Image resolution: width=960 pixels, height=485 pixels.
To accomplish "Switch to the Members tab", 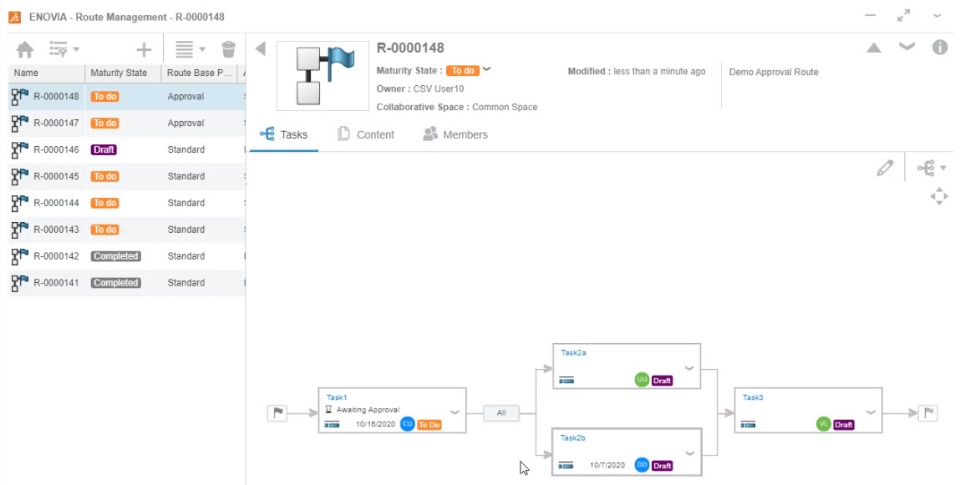I will coord(456,135).
